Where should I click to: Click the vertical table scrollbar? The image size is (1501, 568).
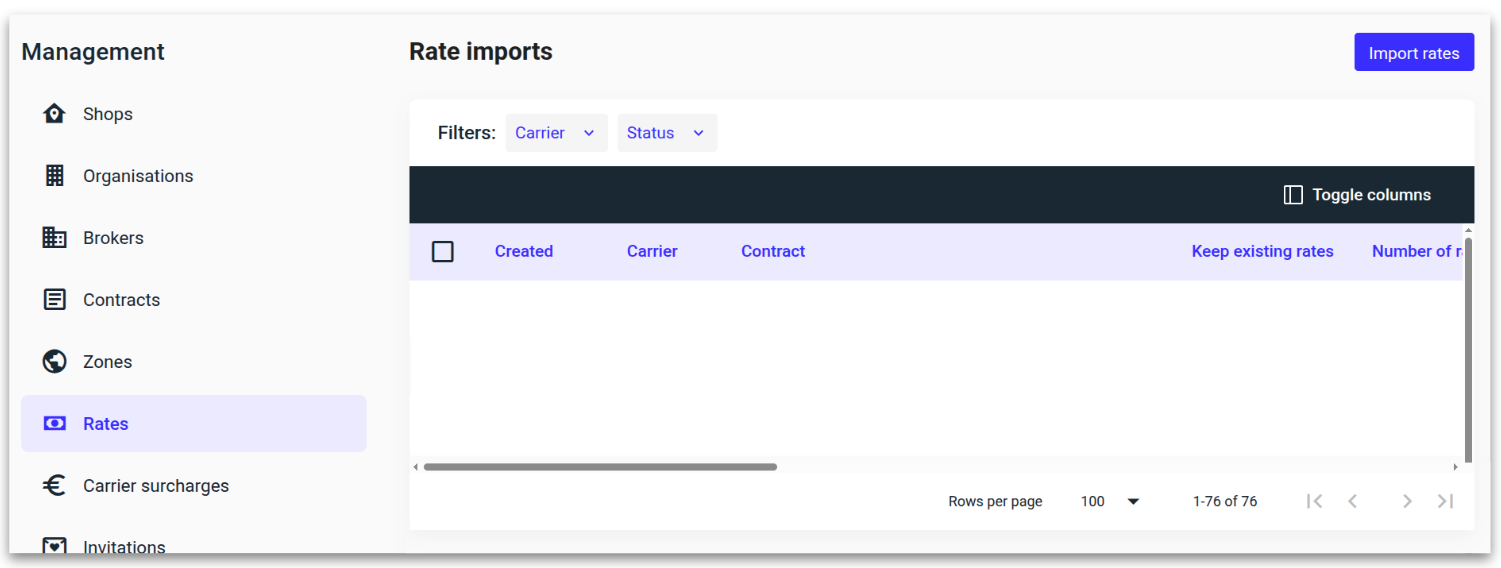[x=1468, y=350]
